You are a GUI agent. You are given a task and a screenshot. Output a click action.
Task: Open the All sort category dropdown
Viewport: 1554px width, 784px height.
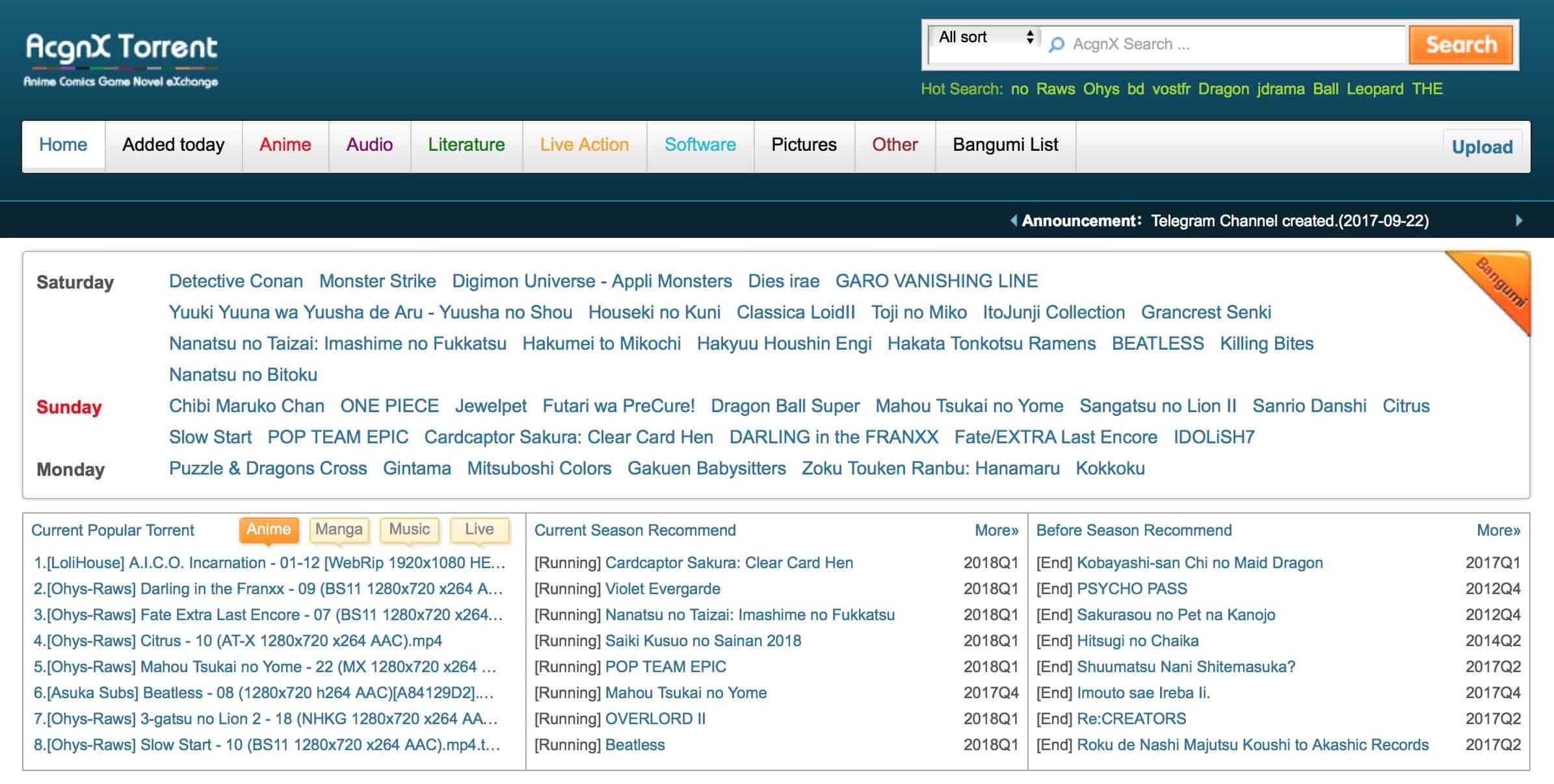(984, 37)
